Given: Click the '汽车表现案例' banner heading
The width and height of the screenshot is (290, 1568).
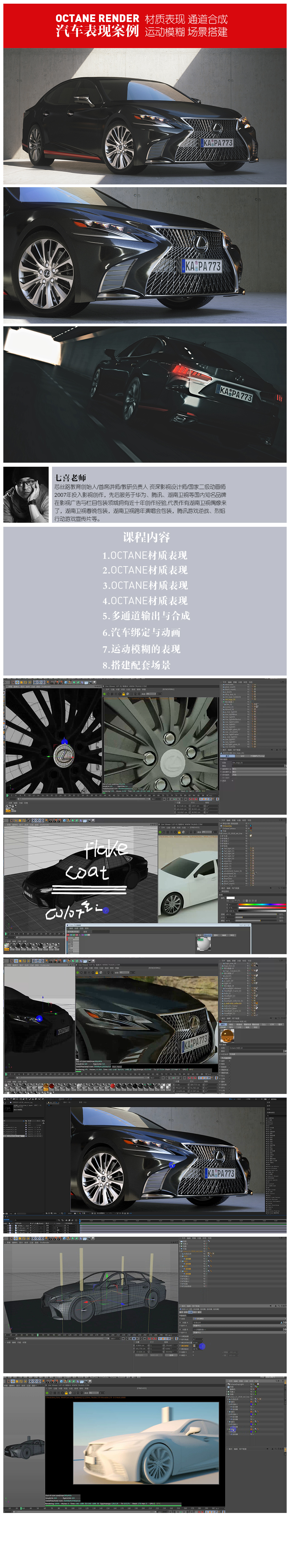Looking at the screenshot, I should (x=97, y=32).
